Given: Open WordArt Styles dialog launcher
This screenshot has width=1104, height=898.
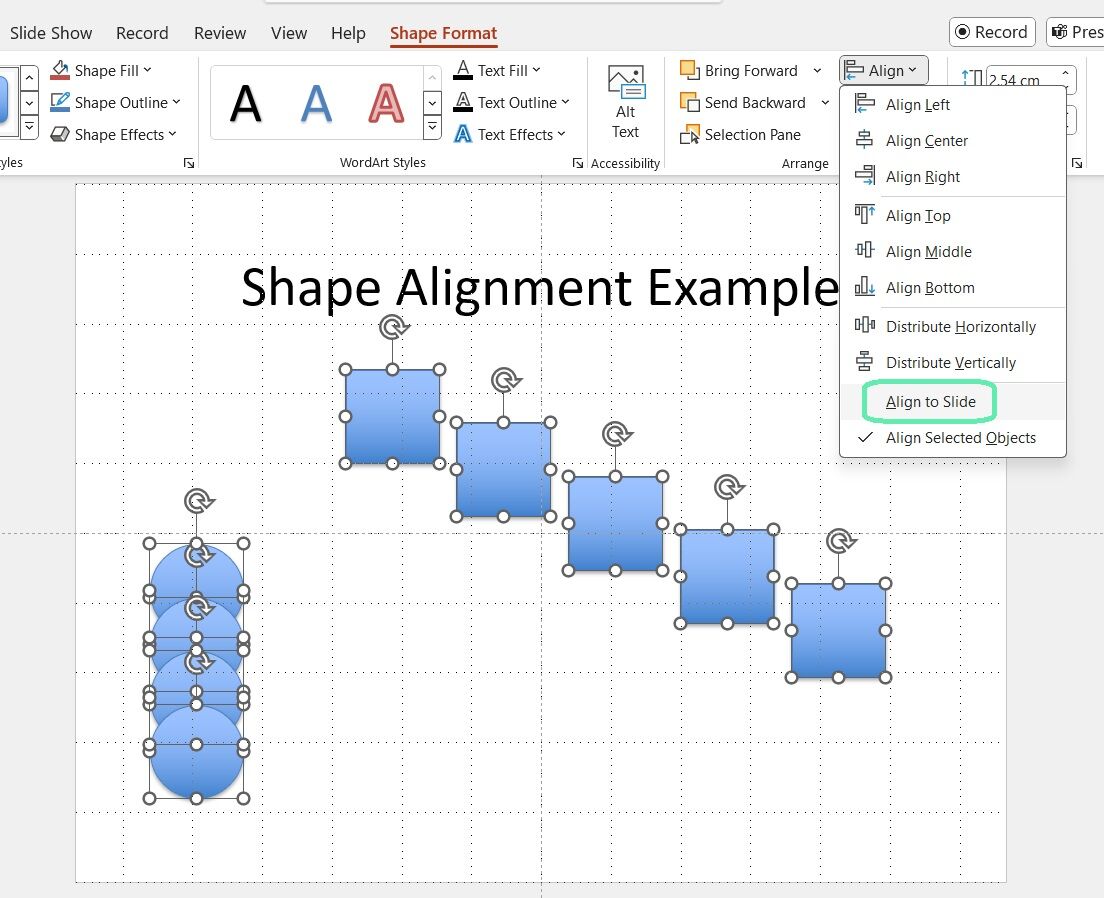Looking at the screenshot, I should [x=577, y=163].
